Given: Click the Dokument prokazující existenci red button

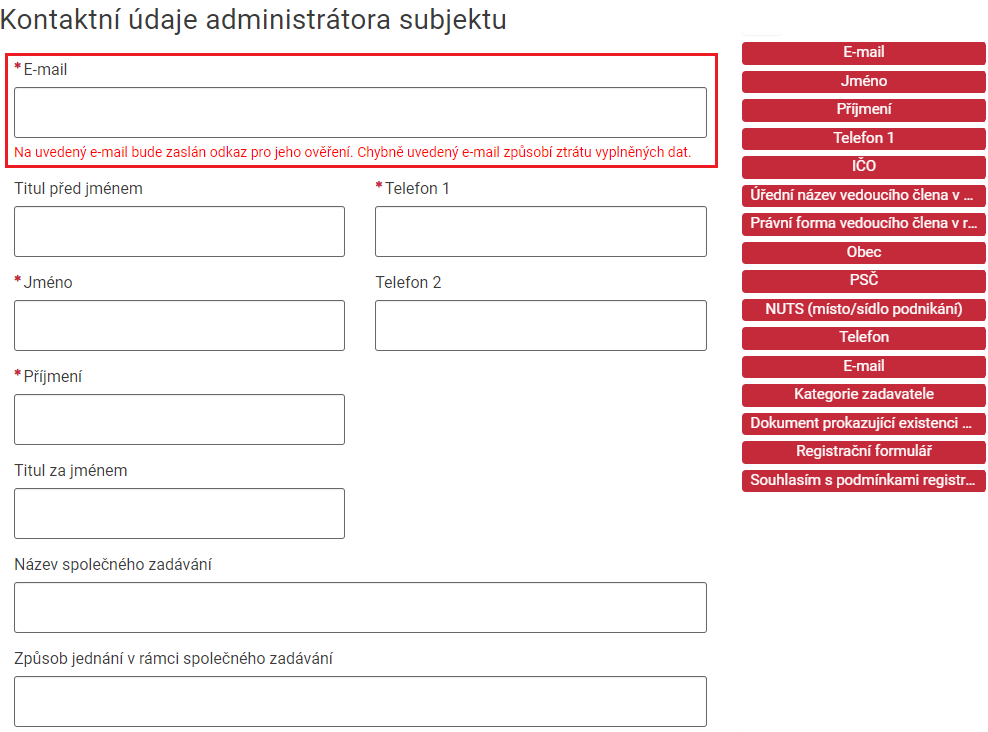Looking at the screenshot, I should pos(863,424).
